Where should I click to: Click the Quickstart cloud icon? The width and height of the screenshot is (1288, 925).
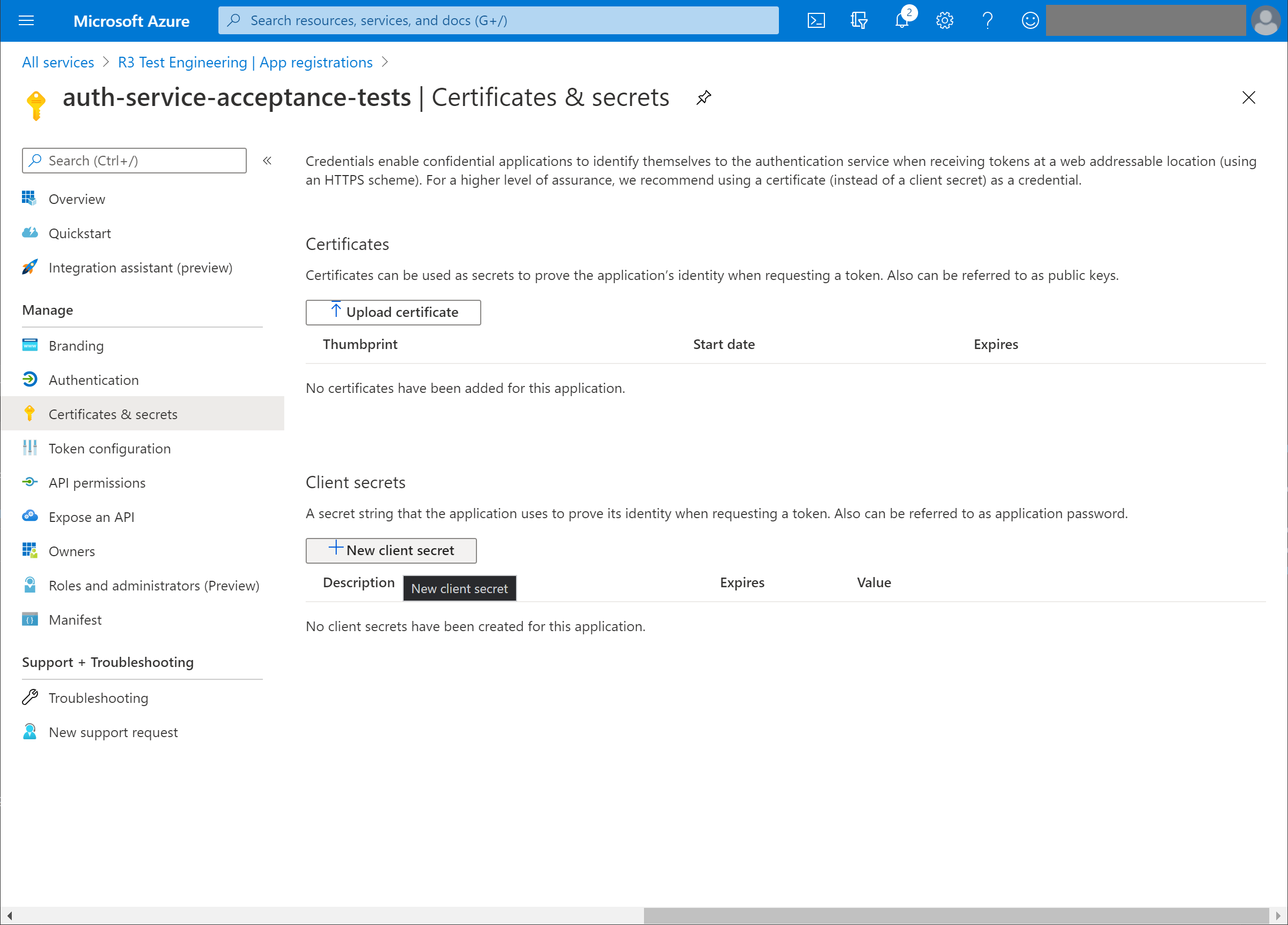point(29,233)
